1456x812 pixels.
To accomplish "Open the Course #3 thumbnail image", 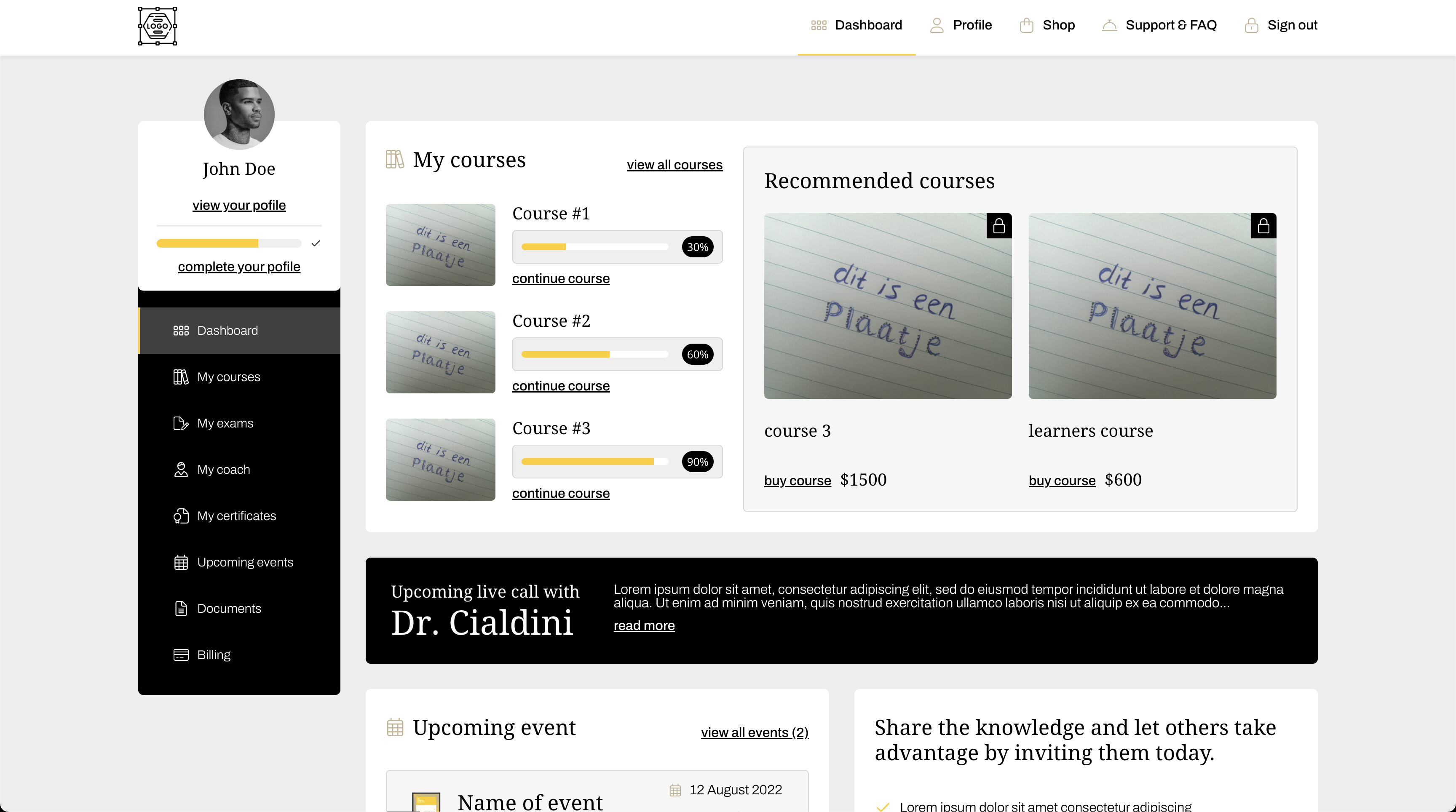I will point(440,459).
